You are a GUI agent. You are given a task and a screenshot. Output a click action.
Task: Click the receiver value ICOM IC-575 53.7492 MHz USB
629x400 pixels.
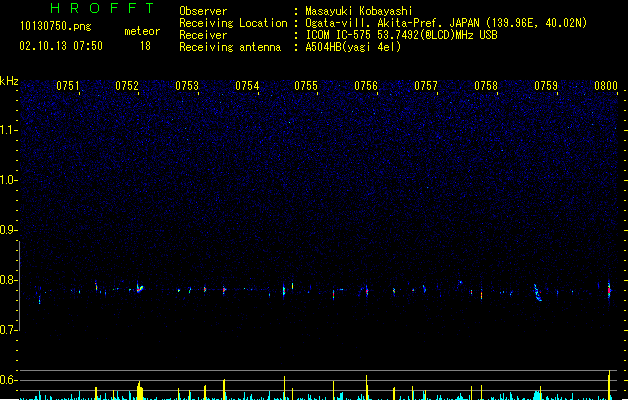pyautogui.click(x=401, y=35)
